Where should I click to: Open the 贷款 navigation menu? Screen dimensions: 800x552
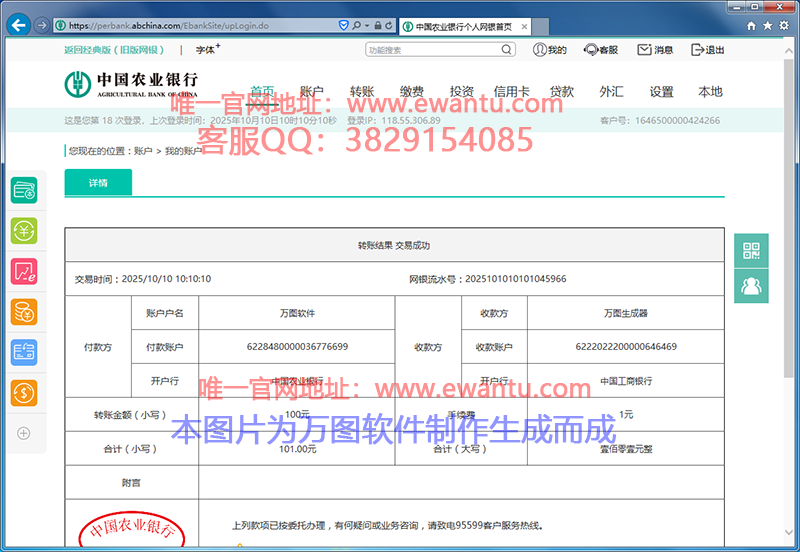click(x=562, y=92)
